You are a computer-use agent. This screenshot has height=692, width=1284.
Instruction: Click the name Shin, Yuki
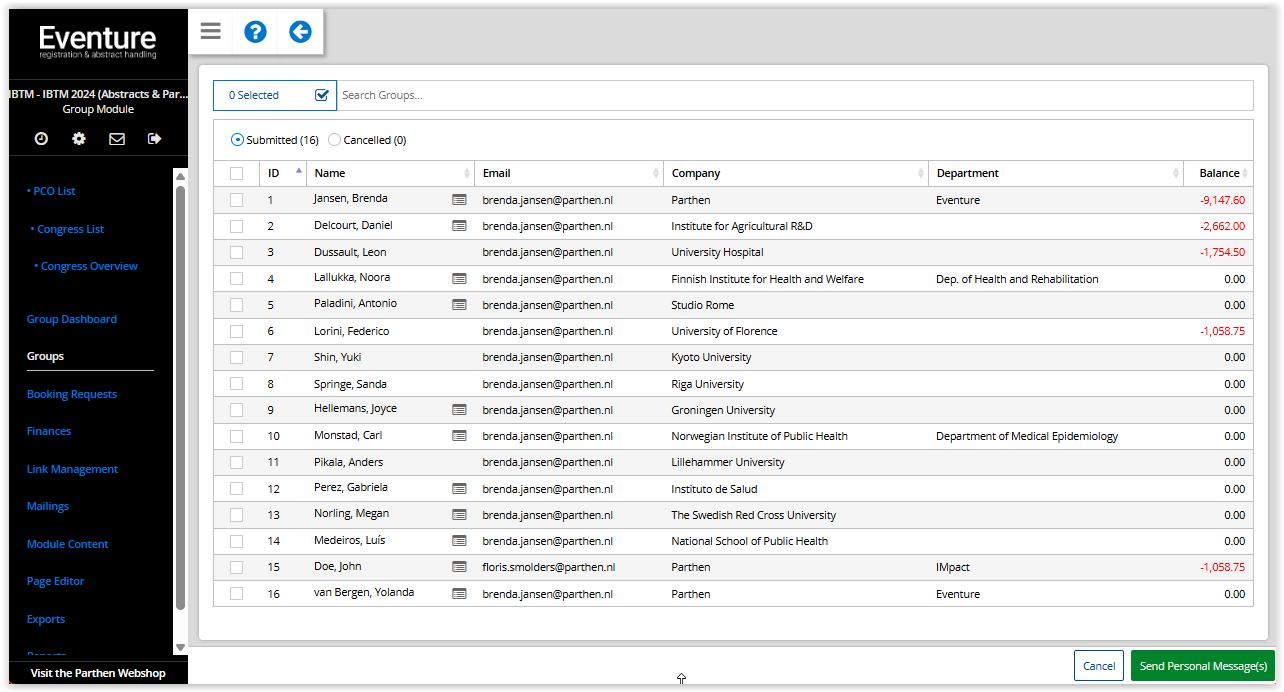coord(336,357)
